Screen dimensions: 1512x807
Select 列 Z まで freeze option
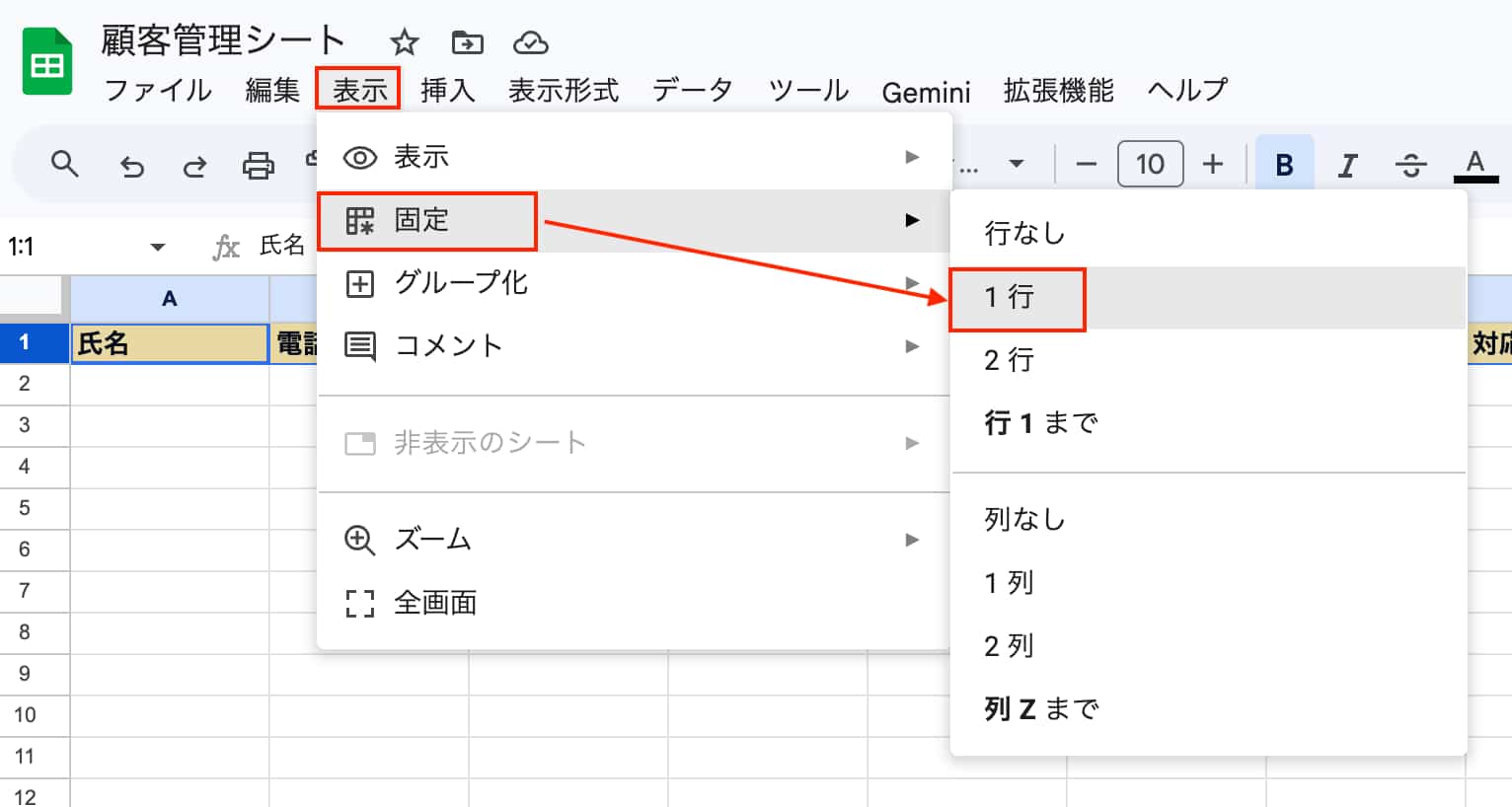(x=1208, y=709)
